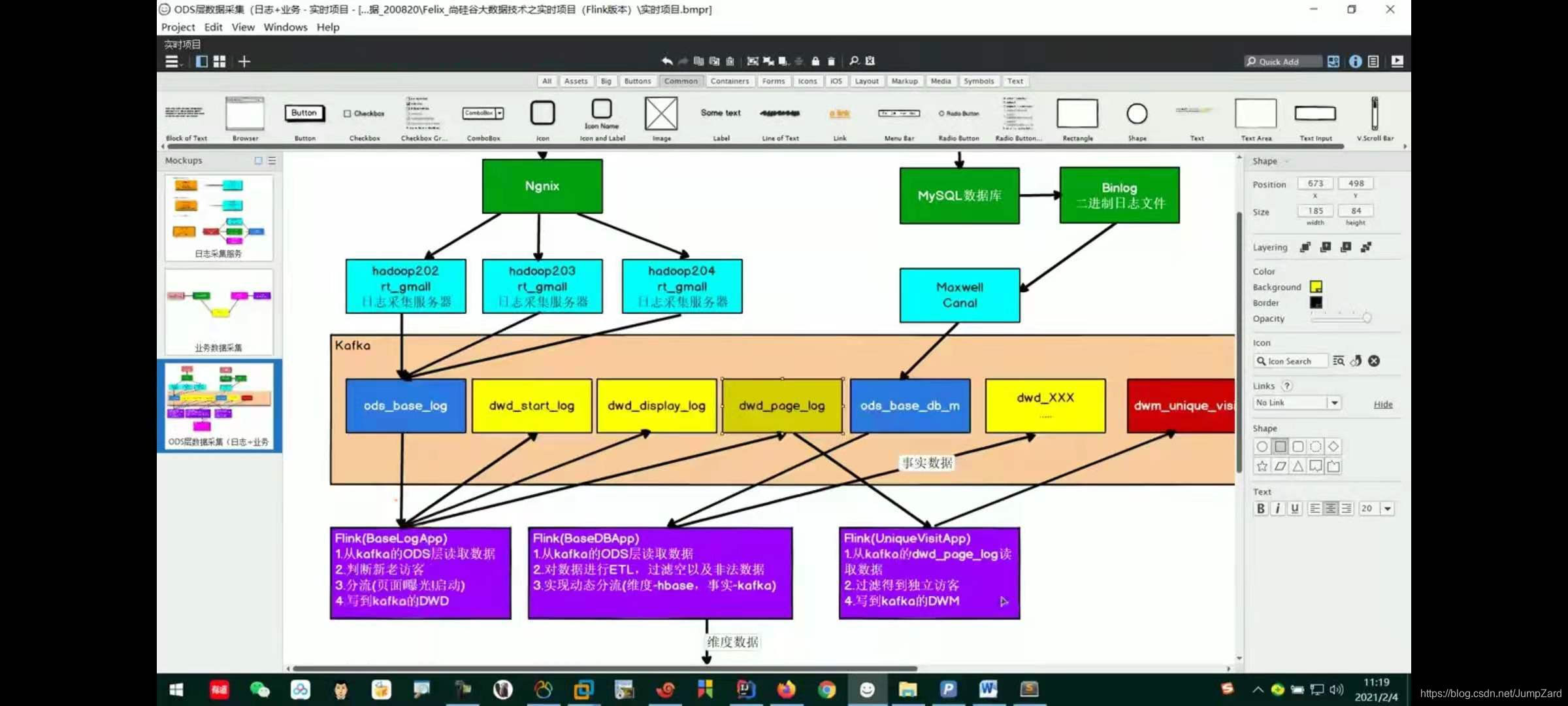Click the trash delete icon in the toolbar

tap(831, 61)
